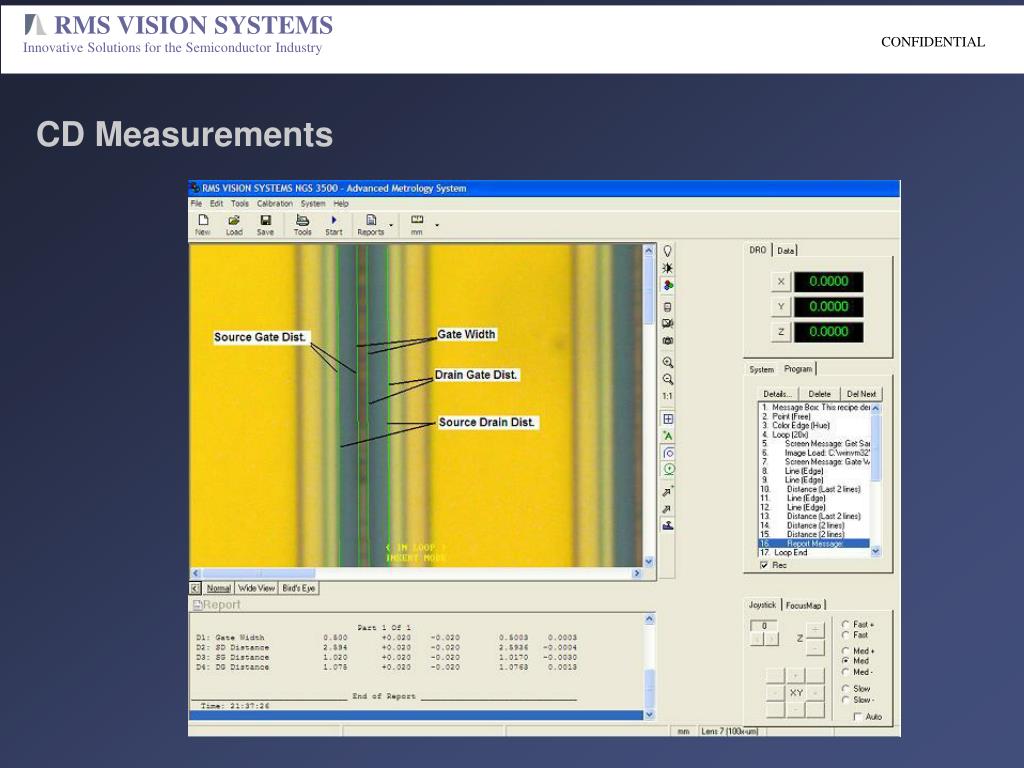Switch to the DRO tab
Image resolution: width=1024 pixels, height=768 pixels.
pos(758,249)
